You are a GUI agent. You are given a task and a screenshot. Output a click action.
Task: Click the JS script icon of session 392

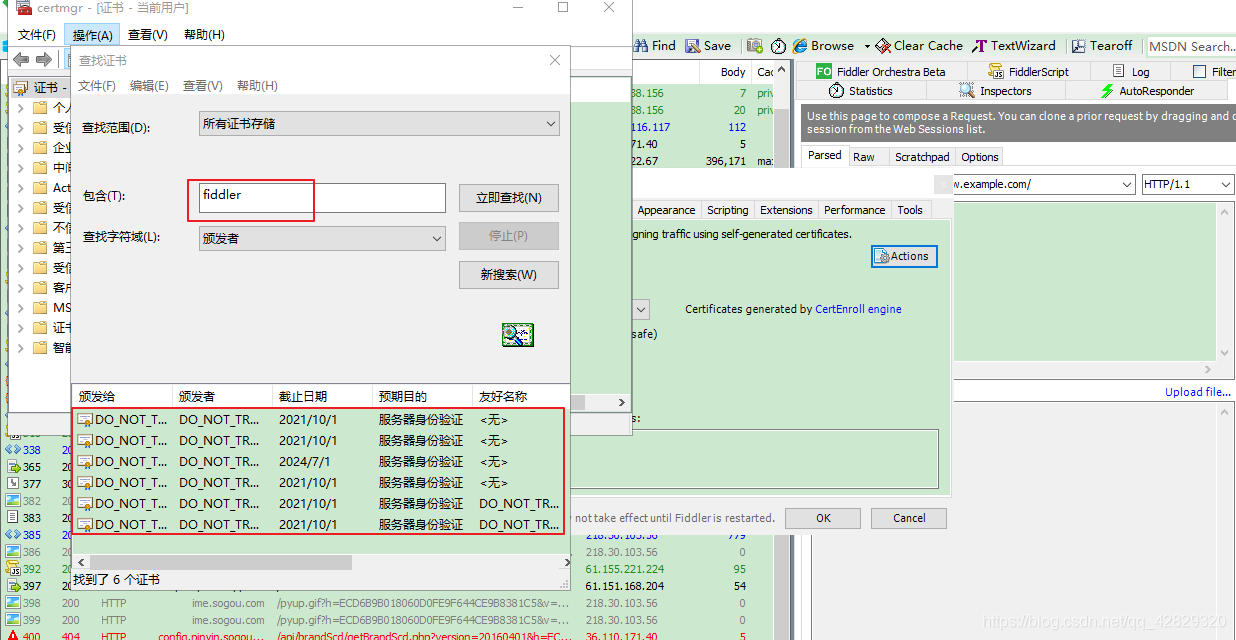(13, 569)
